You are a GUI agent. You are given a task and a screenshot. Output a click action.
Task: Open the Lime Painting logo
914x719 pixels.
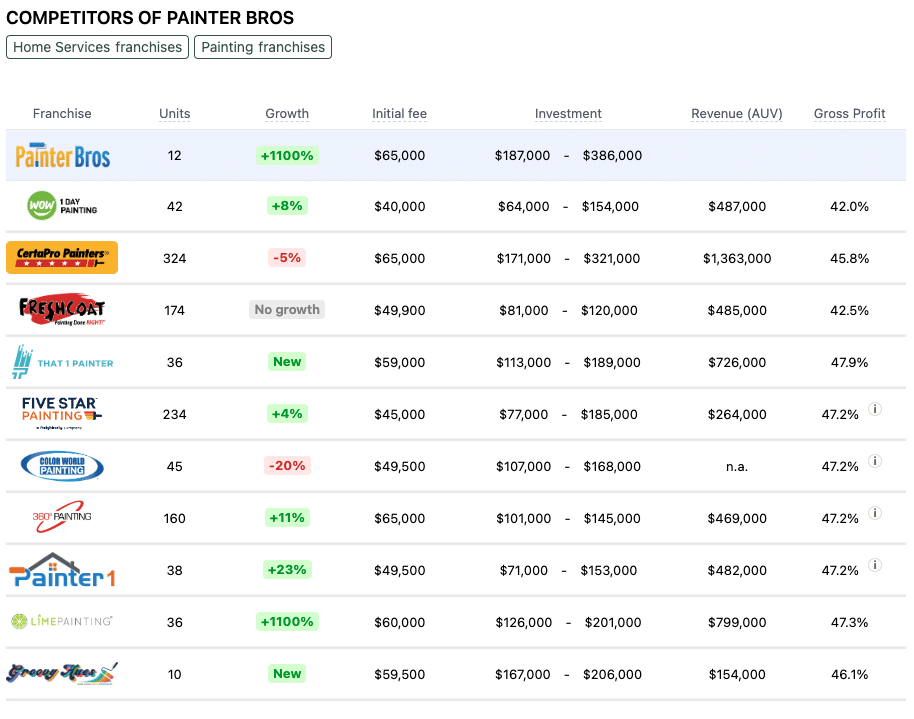pos(62,621)
